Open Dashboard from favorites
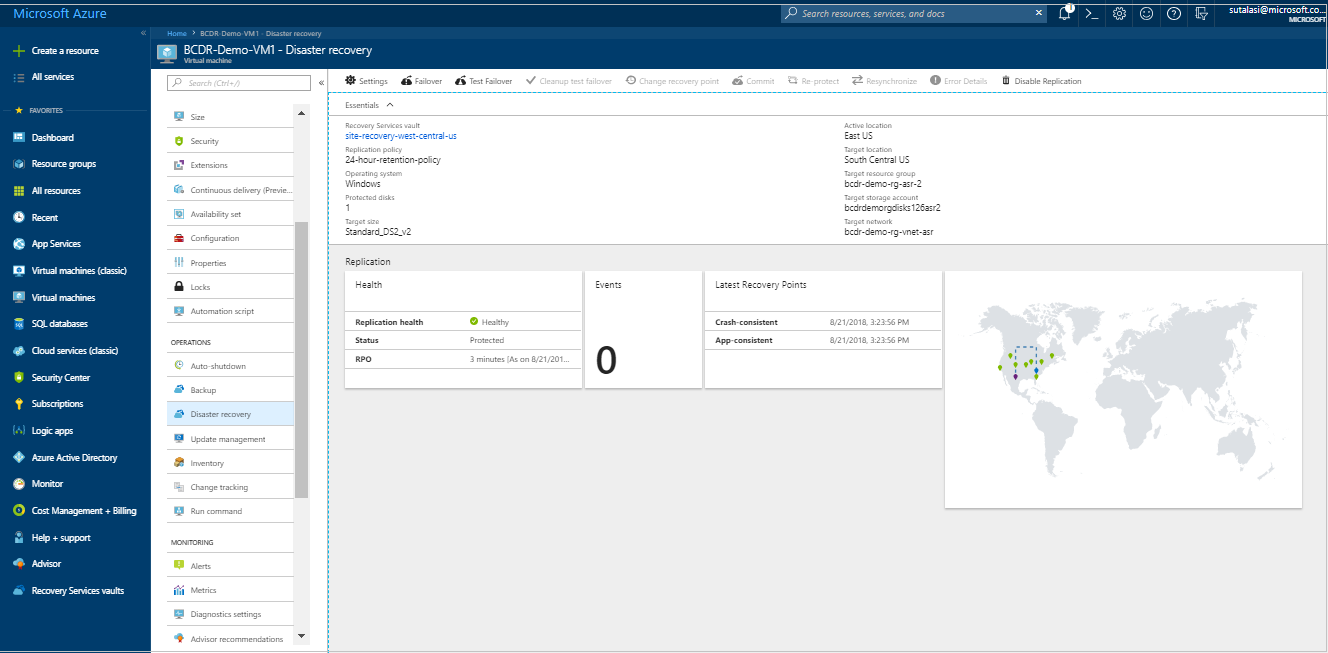The height and width of the screenshot is (653, 1328). click(43, 138)
